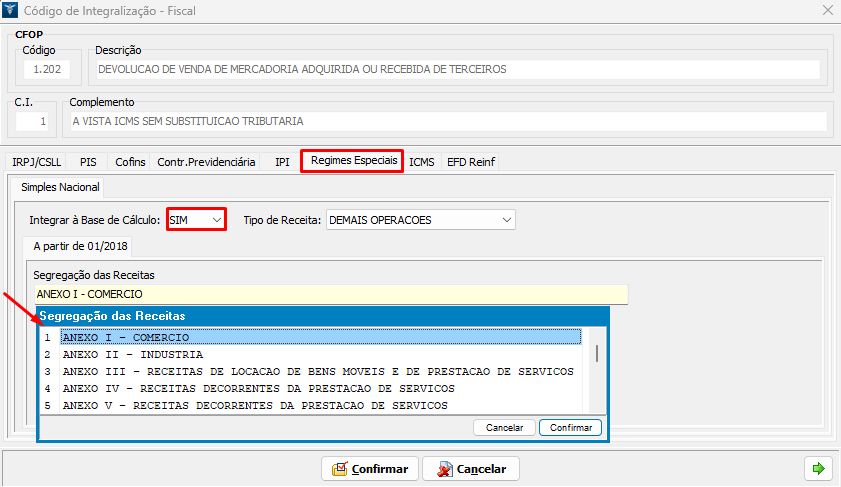841x487 pixels.
Task: Select ANEXO II - INDUSTRIA from list
Action: pyautogui.click(x=132, y=354)
